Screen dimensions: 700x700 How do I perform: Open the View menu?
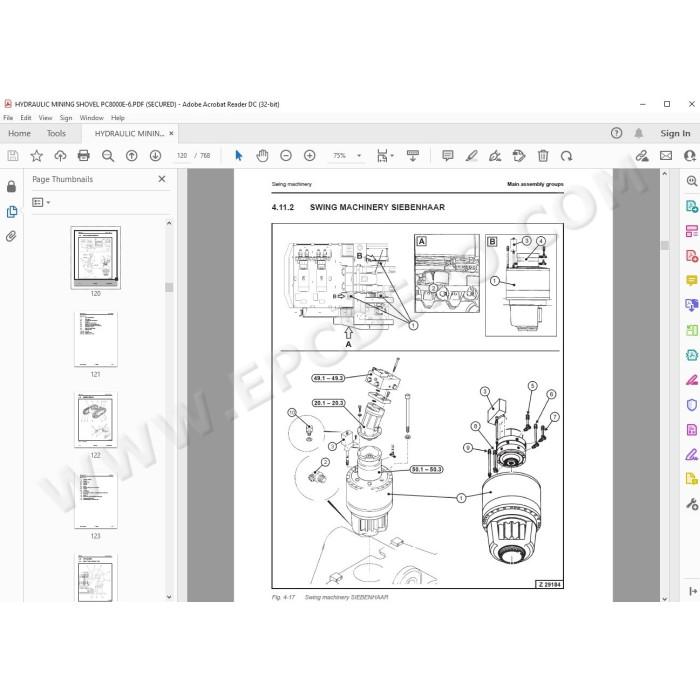pyautogui.click(x=46, y=118)
